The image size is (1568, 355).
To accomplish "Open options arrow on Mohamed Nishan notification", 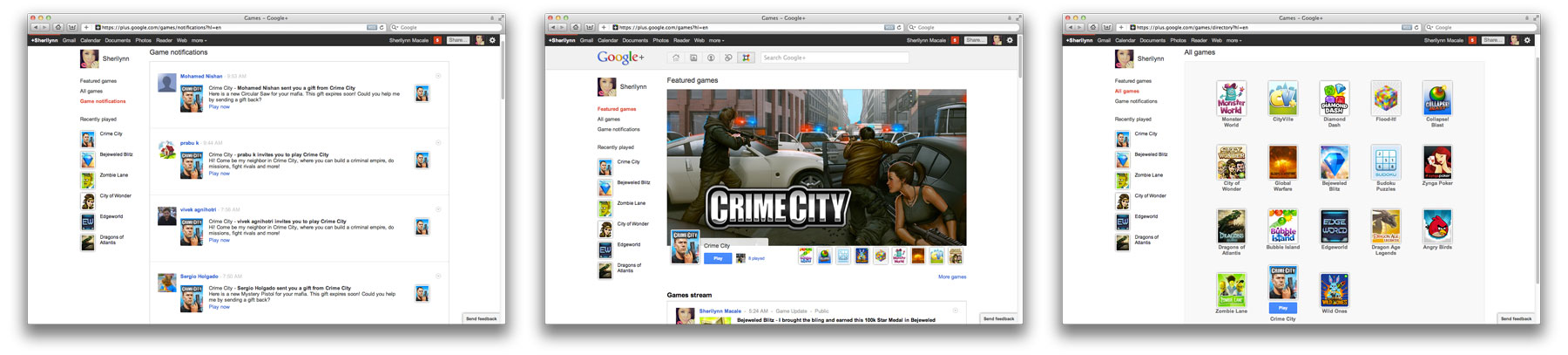I will click(438, 76).
